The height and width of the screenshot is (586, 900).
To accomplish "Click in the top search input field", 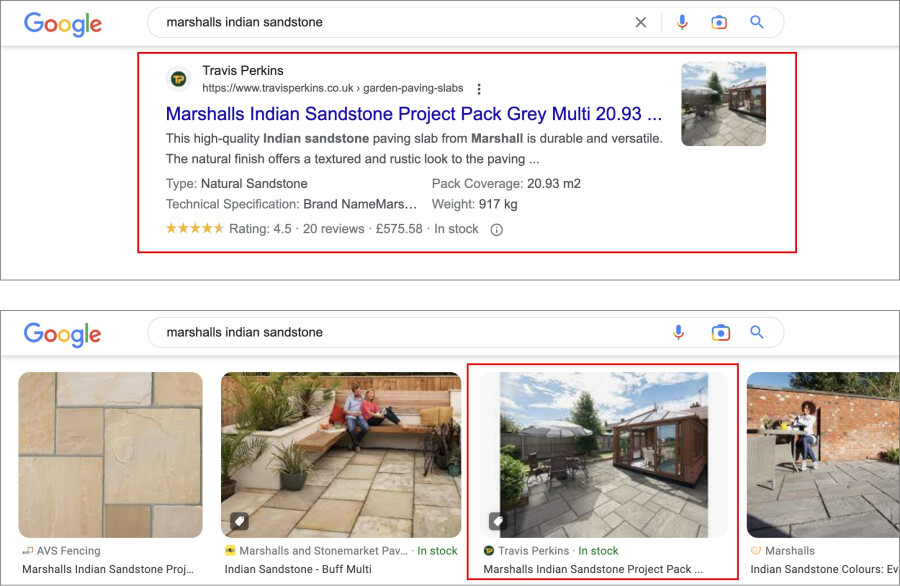I will (390, 22).
